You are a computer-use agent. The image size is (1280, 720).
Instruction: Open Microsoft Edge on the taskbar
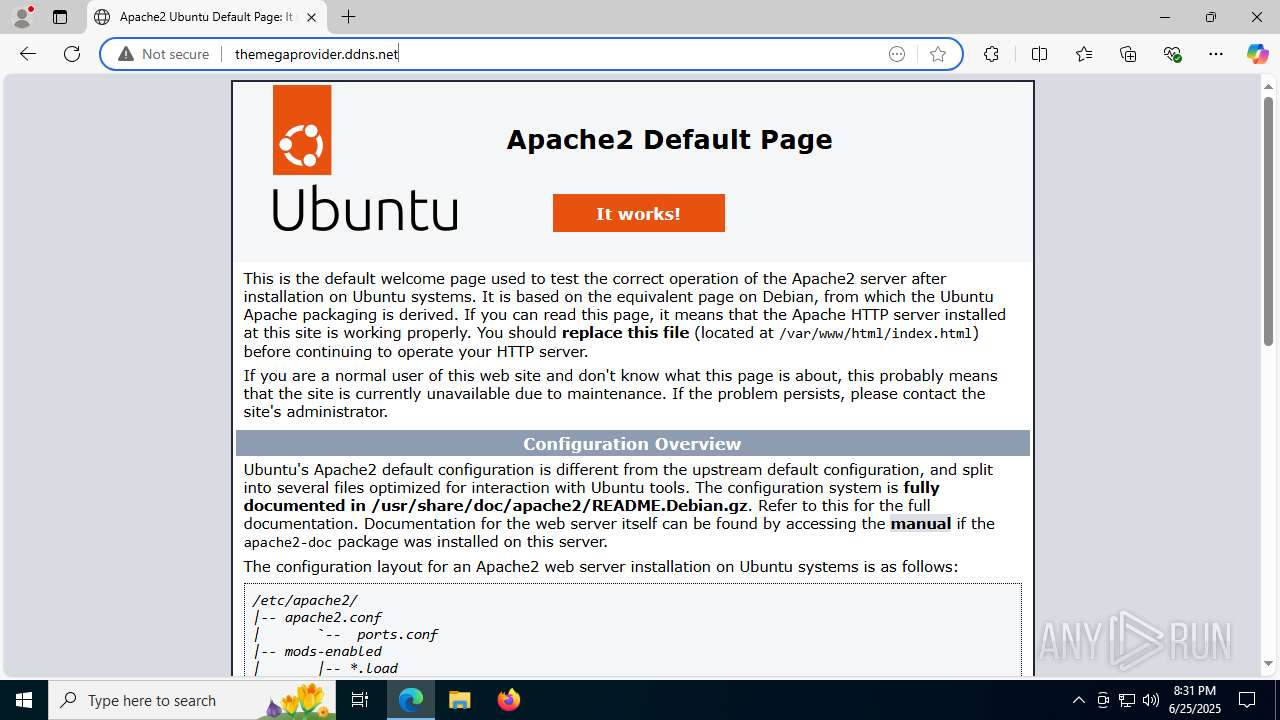(x=411, y=700)
